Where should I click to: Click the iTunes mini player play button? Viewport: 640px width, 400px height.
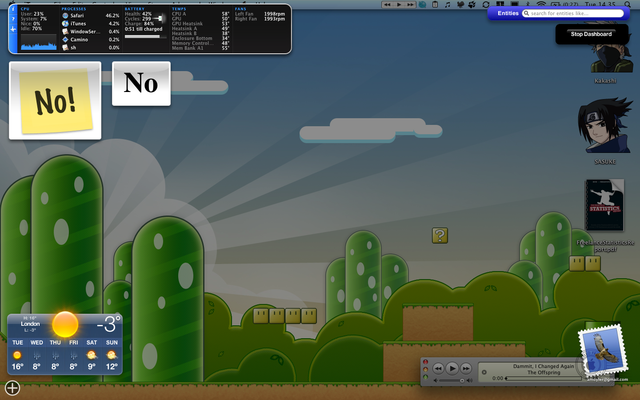[x=452, y=369]
